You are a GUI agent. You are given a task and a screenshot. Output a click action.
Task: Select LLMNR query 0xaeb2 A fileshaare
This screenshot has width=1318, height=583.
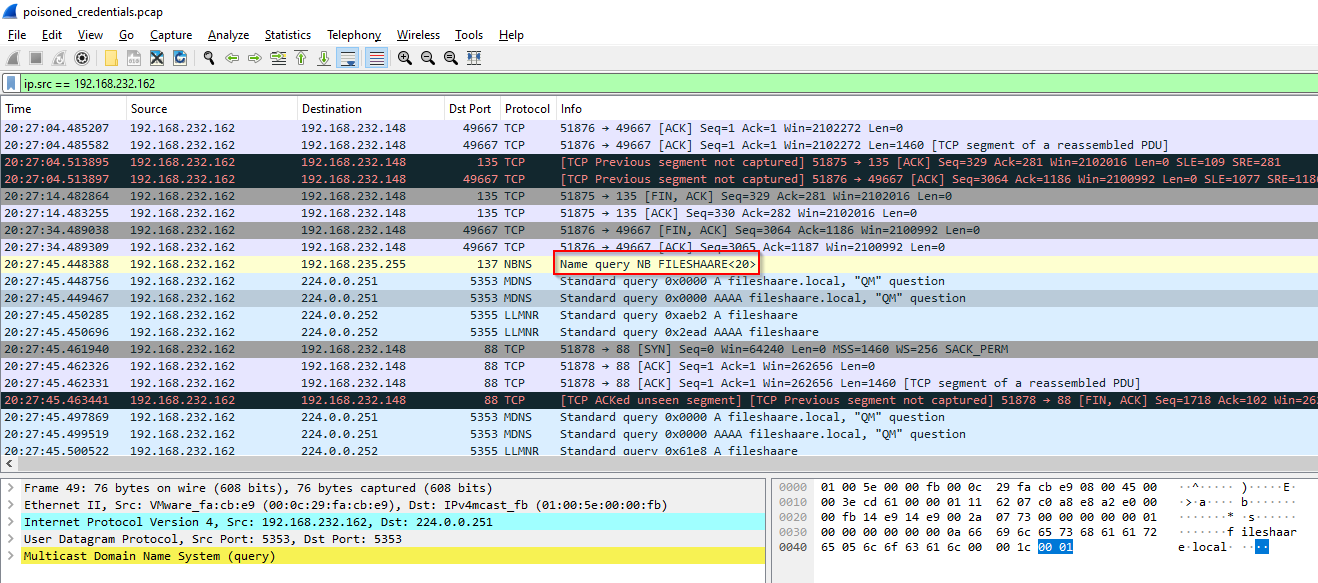(x=659, y=315)
